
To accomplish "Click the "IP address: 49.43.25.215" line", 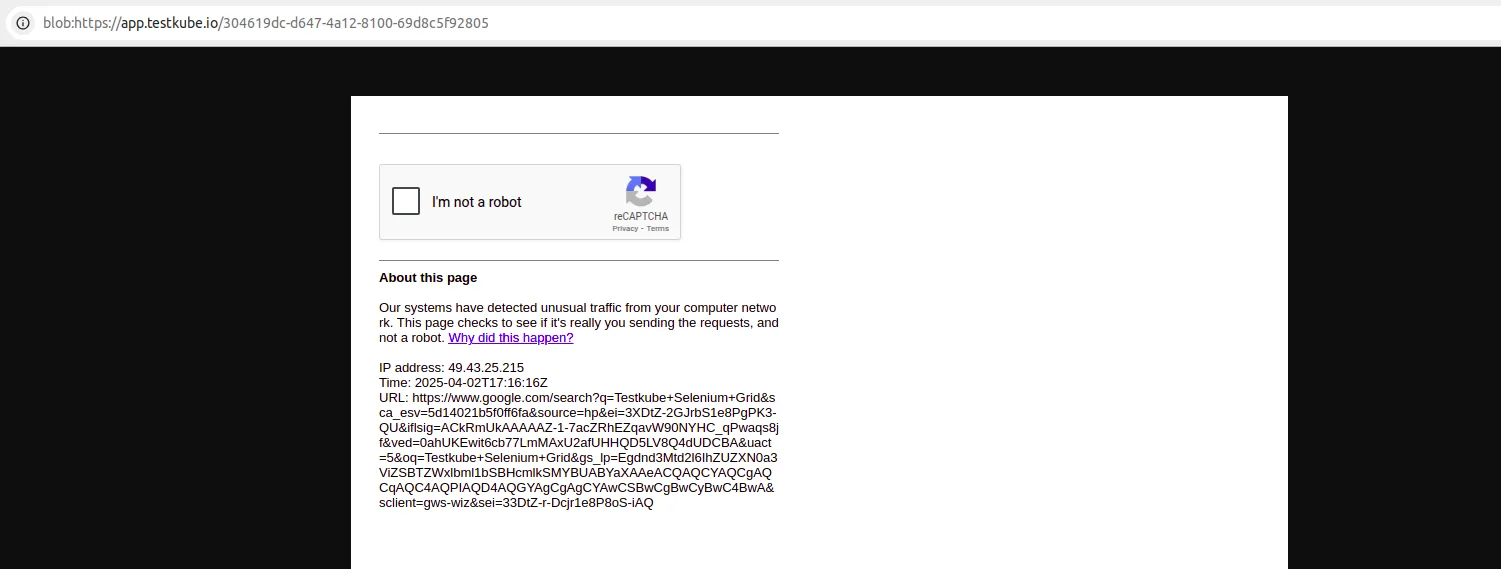I will 451,368.
